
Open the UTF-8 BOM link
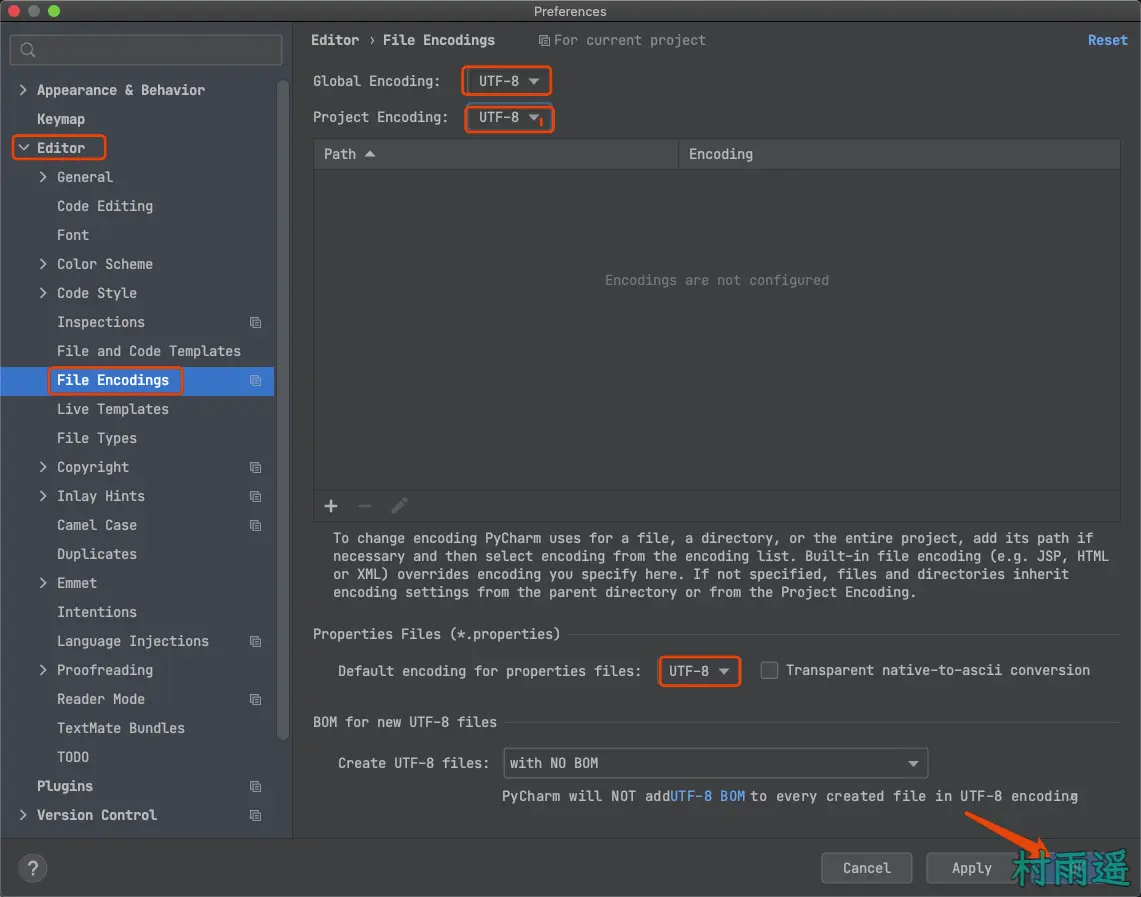click(x=708, y=796)
